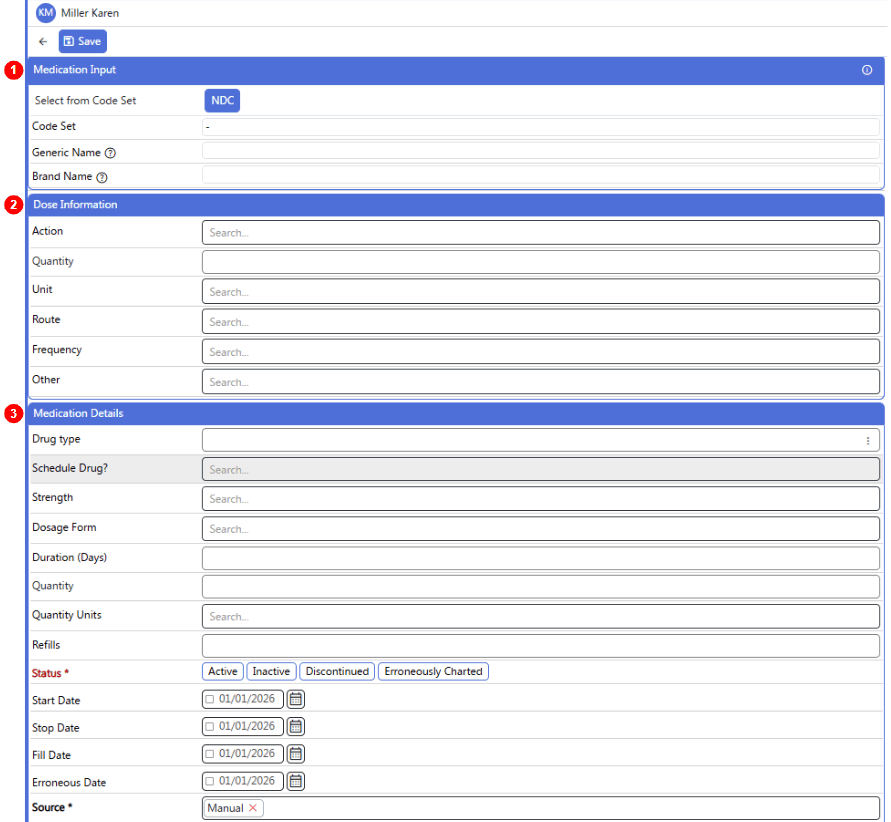Click the Miller Karen patient name
Image resolution: width=891 pixels, height=822 pixels.
tap(90, 13)
